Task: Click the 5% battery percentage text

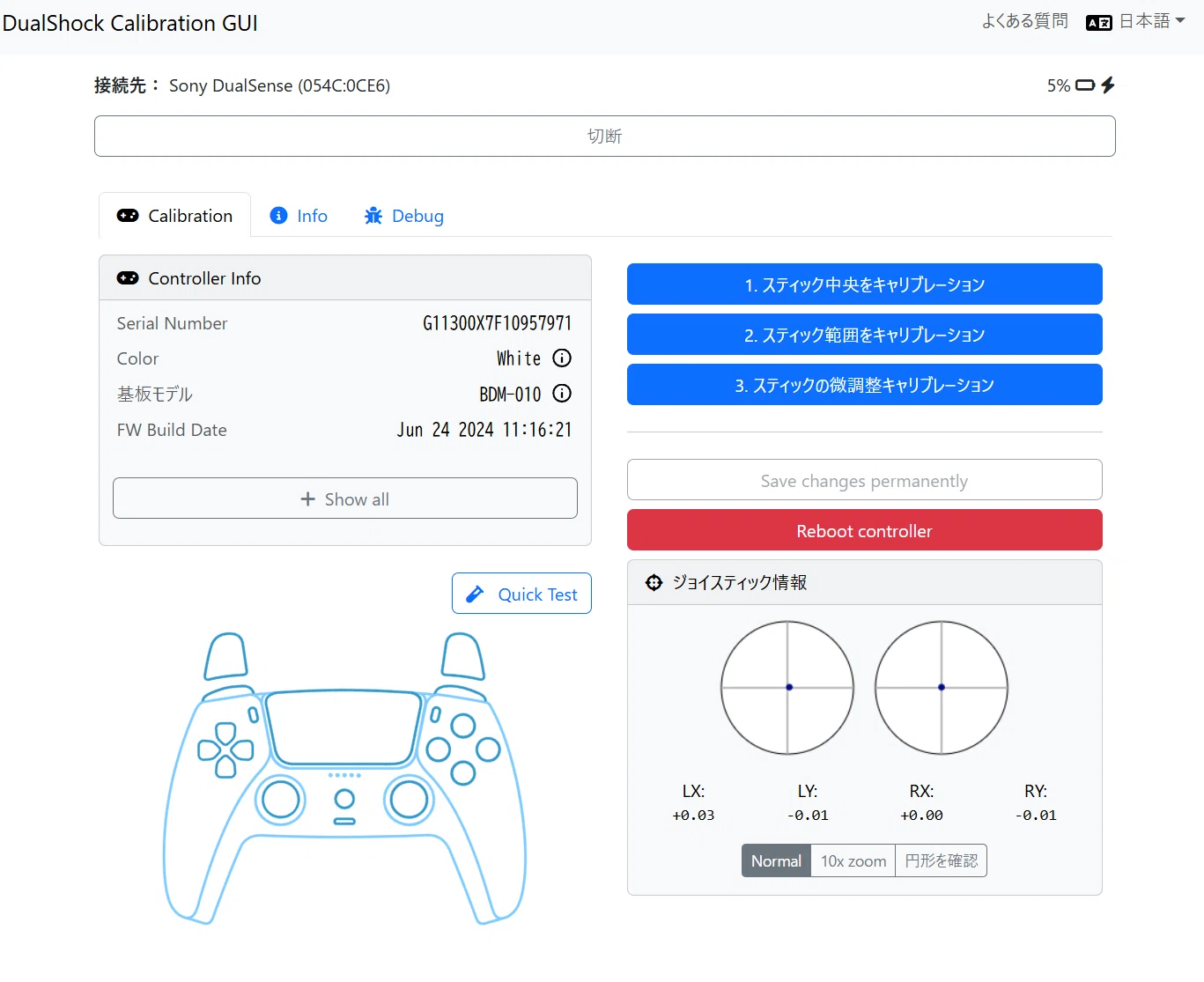Action: tap(1059, 85)
